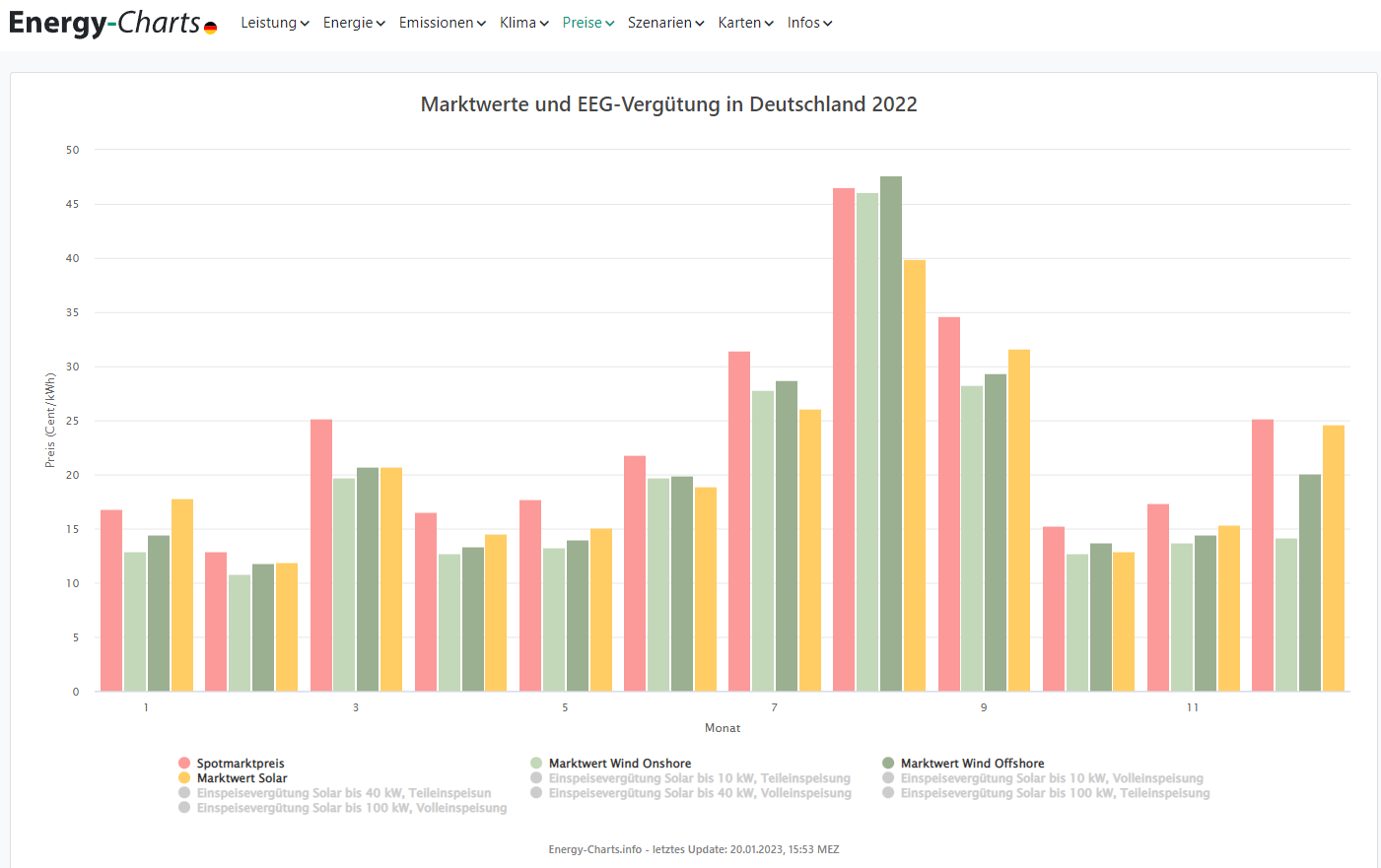Show Einspeisevergütung Solar bis 10 kW Volleinspeisung series
The image size is (1381, 868).
pyautogui.click(x=1051, y=778)
